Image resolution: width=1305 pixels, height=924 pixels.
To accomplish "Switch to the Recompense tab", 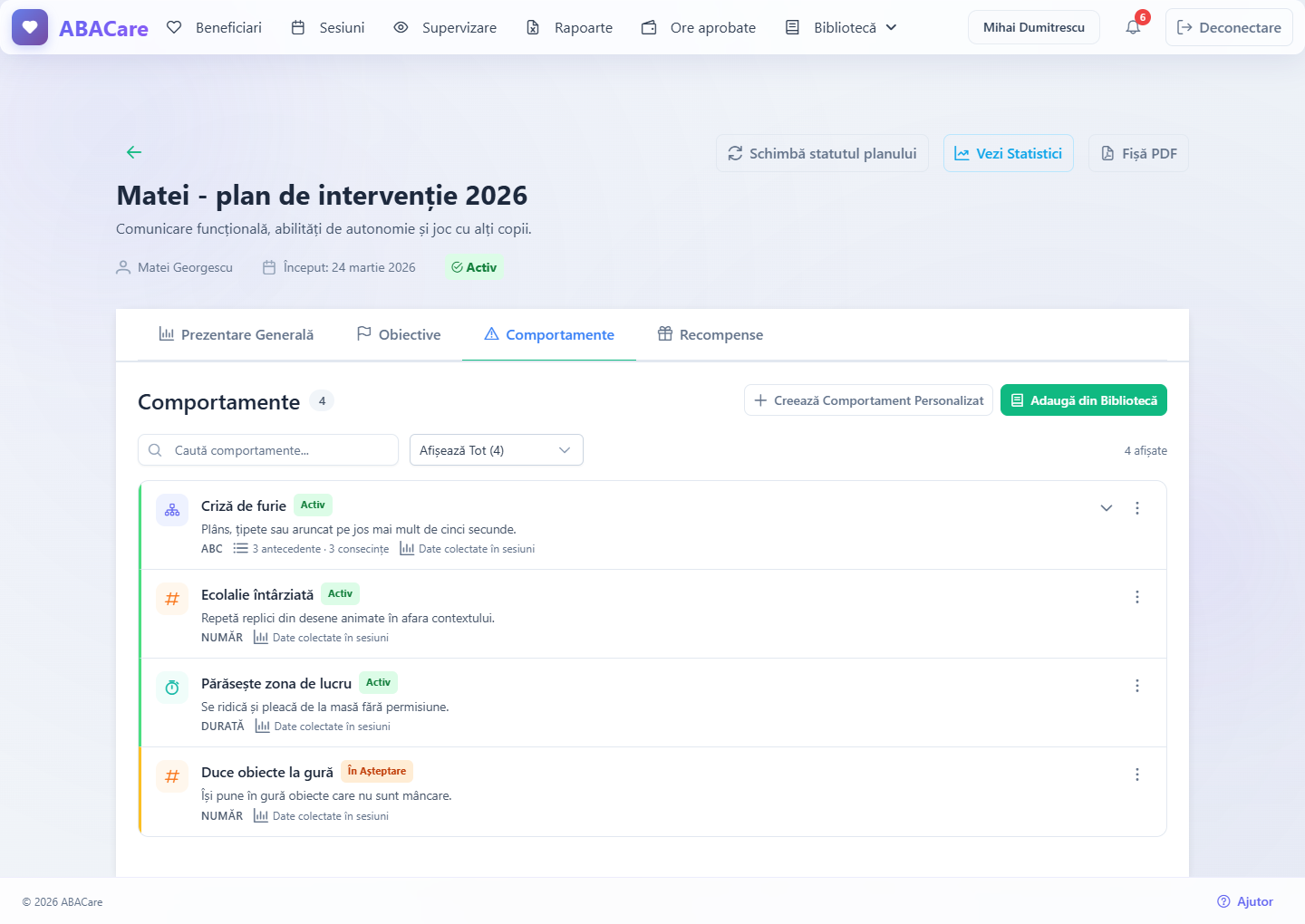I will click(x=710, y=334).
